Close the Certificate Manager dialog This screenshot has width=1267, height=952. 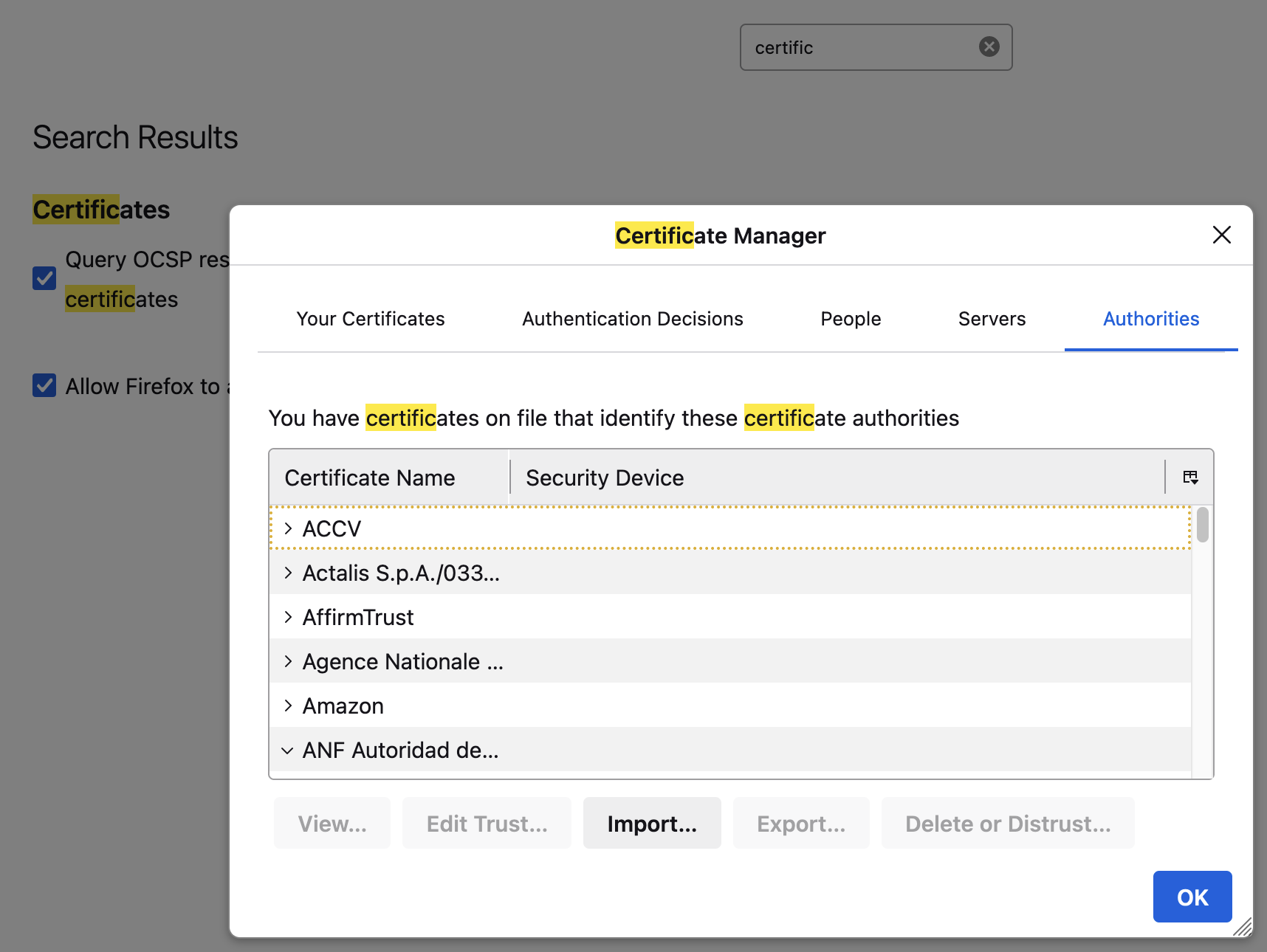click(x=1222, y=235)
